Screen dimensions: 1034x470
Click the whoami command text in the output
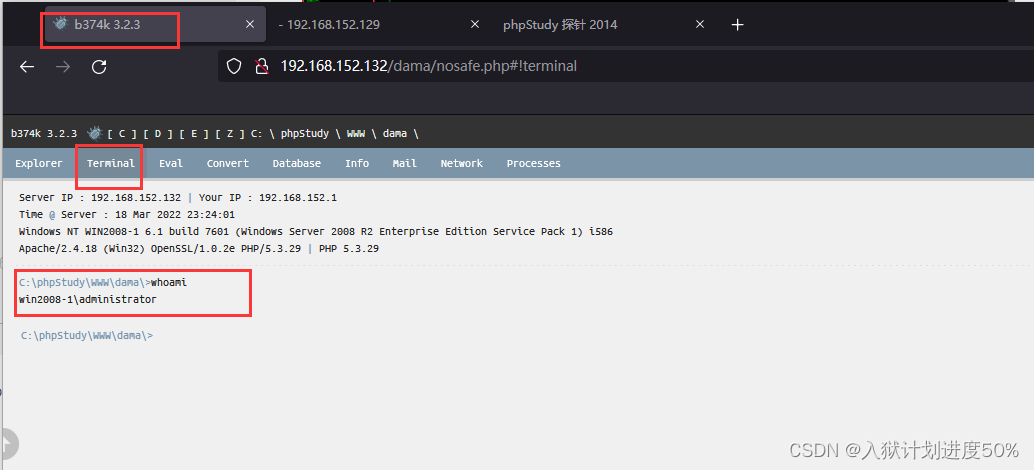click(169, 283)
